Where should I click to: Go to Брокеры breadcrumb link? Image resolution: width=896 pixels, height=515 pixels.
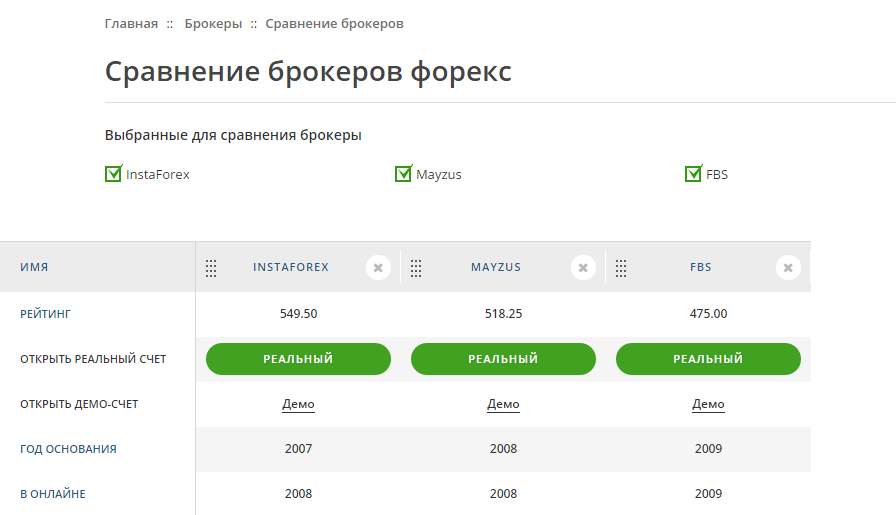pyautogui.click(x=213, y=24)
